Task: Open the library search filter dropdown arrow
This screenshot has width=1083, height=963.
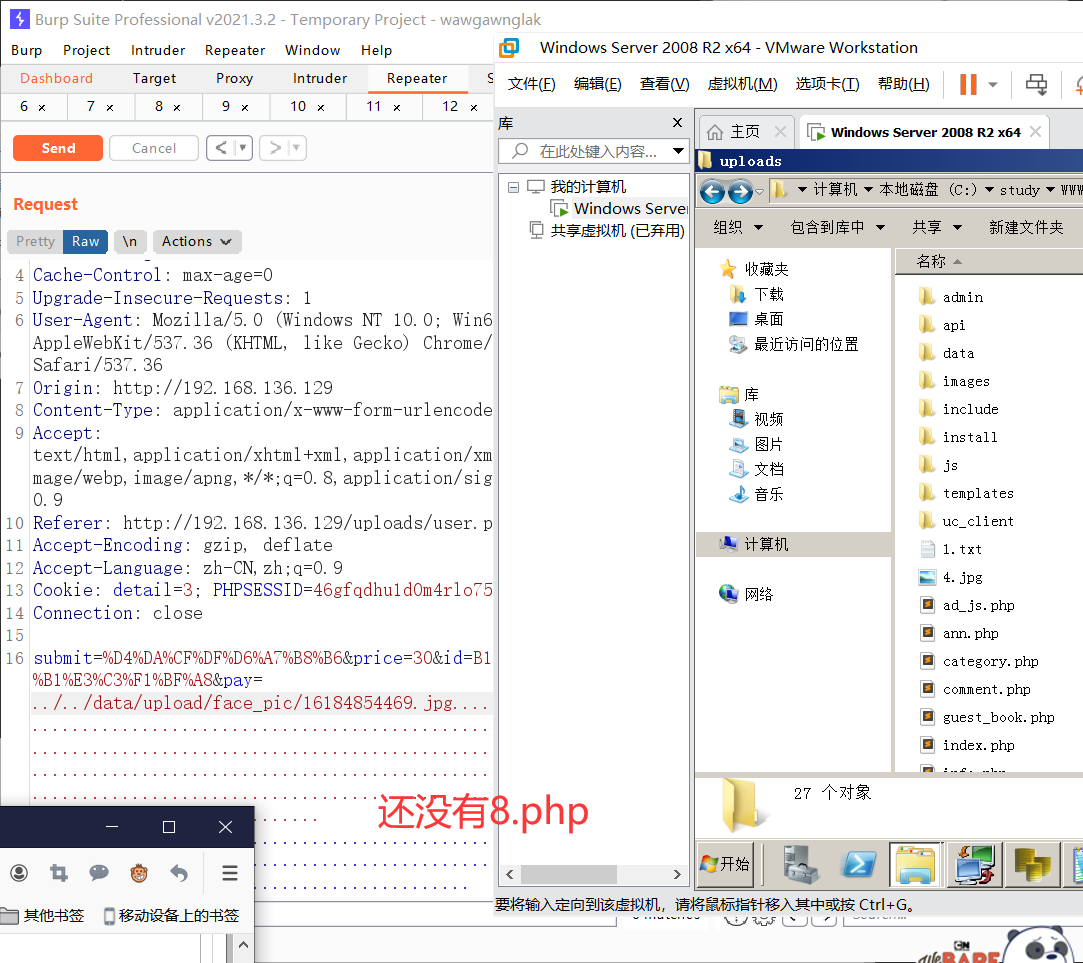Action: click(x=678, y=151)
